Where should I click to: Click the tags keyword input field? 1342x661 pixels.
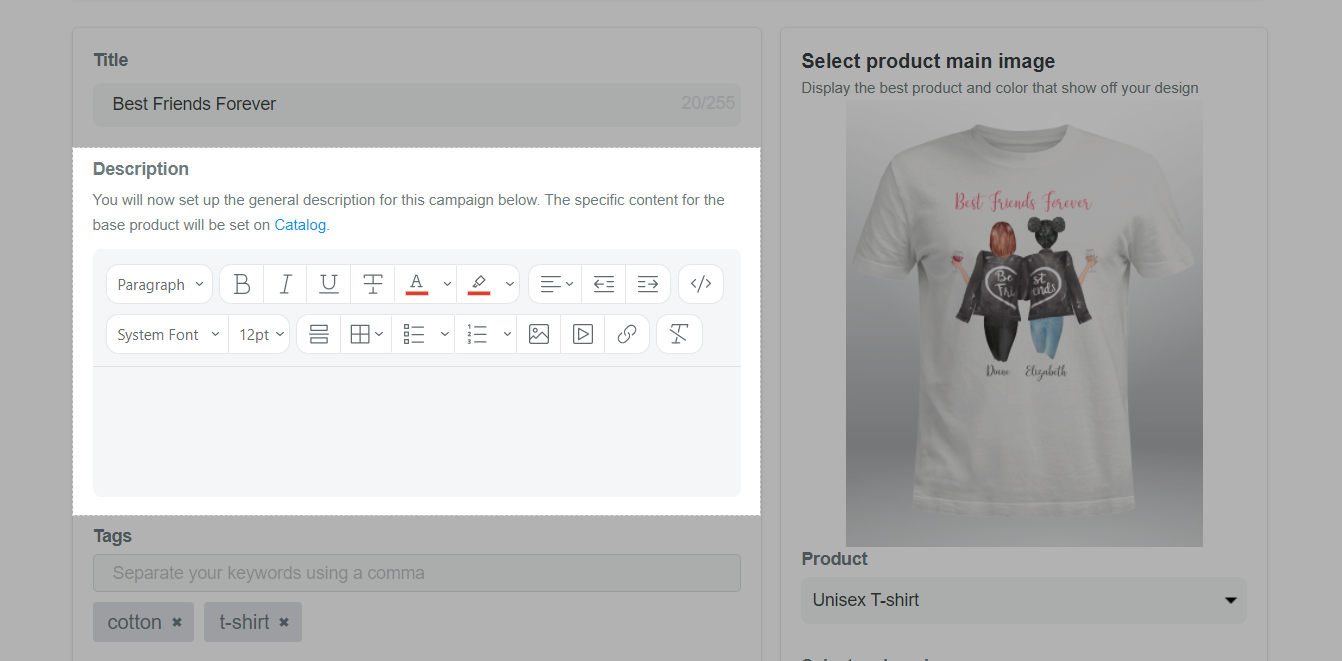tap(417, 573)
